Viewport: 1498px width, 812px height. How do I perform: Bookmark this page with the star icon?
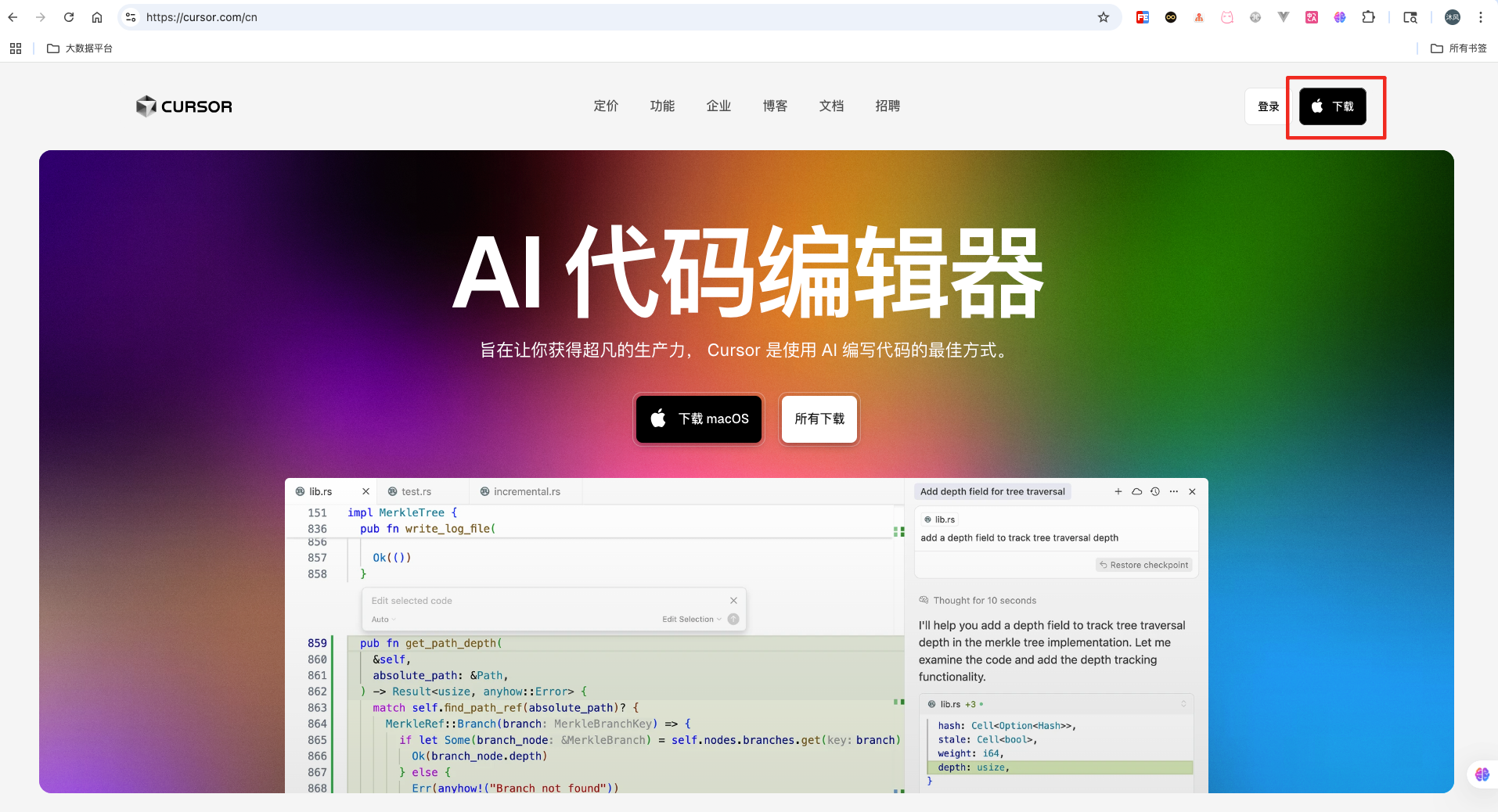click(1104, 17)
